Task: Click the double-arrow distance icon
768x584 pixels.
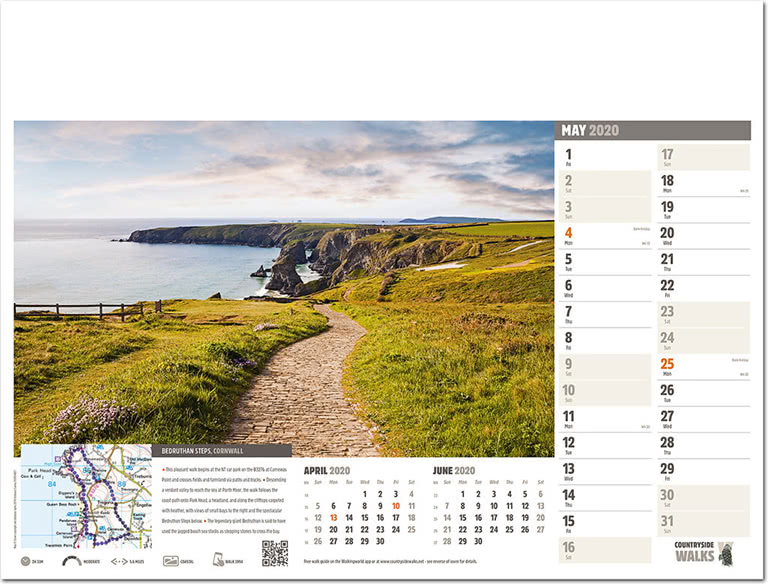Action: (119, 561)
